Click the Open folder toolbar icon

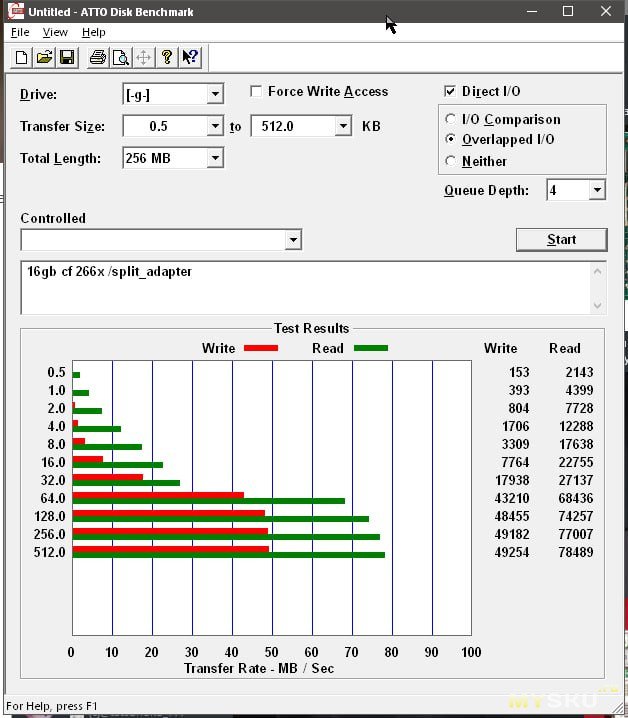(44, 57)
